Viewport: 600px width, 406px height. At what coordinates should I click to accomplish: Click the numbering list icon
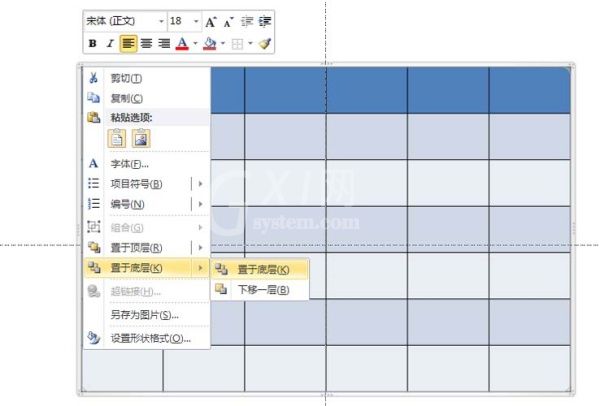coord(93,204)
